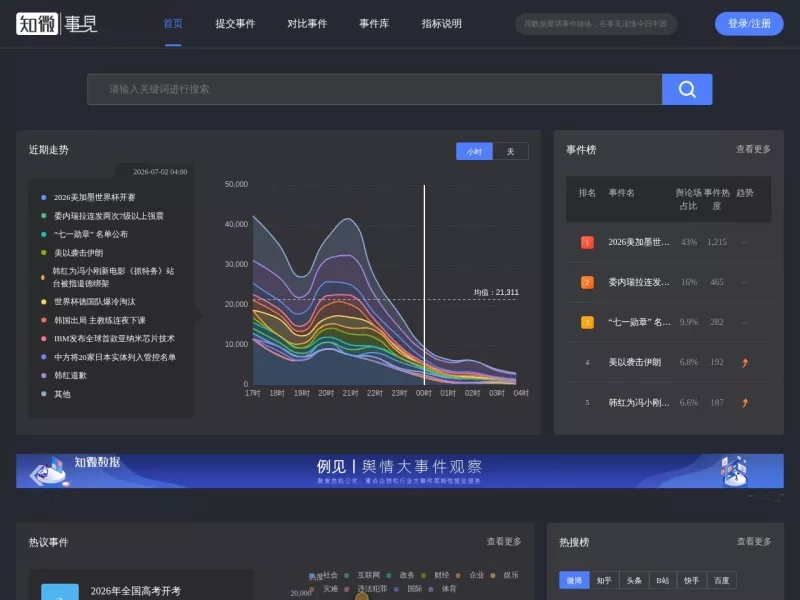The height and width of the screenshot is (600, 800).
Task: Click the 登录/注册 button
Action: click(749, 23)
